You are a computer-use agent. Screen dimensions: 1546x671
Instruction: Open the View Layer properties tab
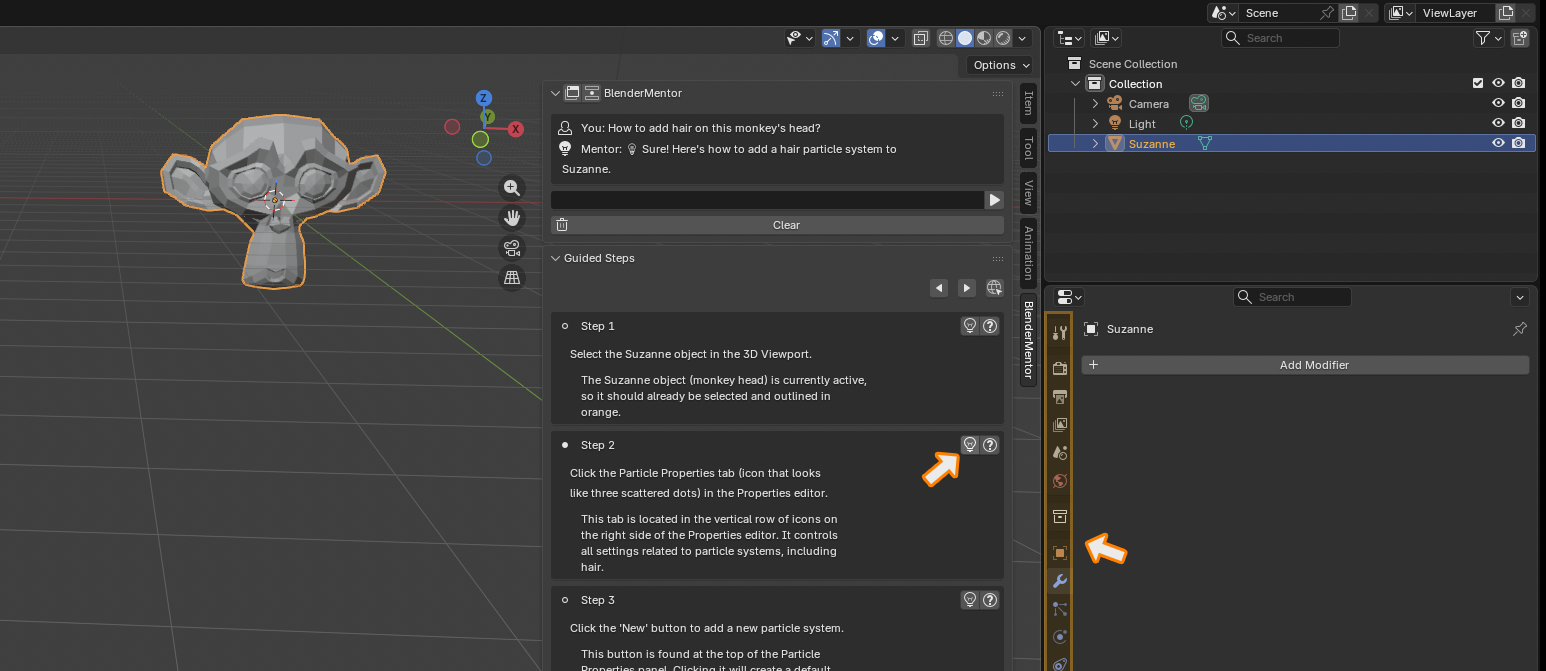[x=1060, y=424]
